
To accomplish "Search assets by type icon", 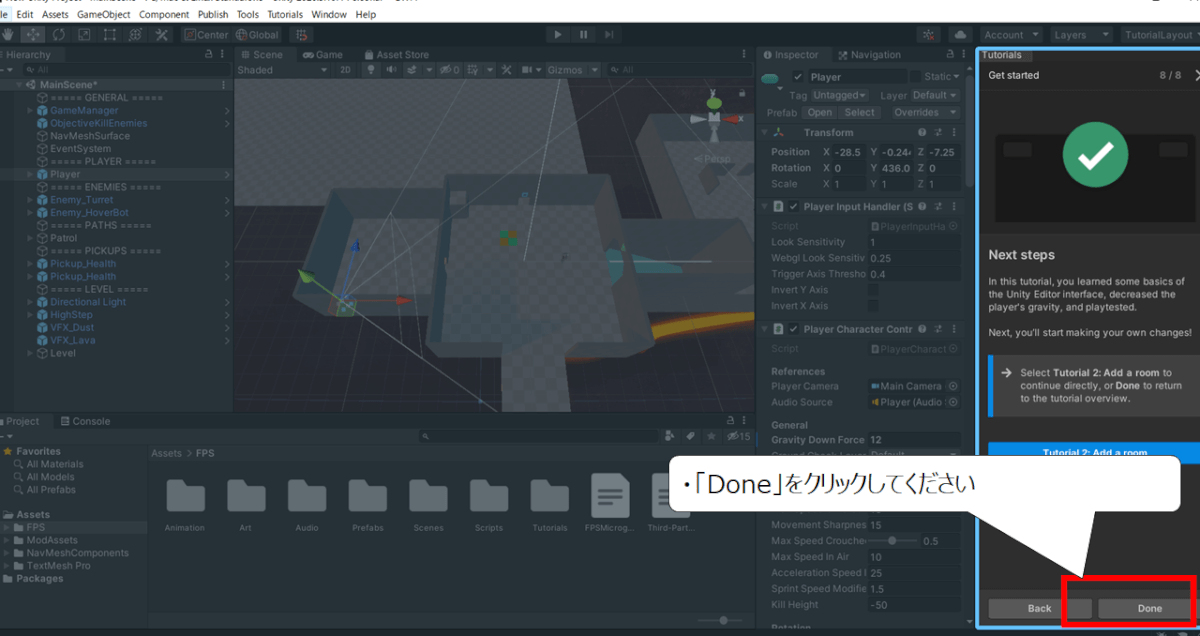I will point(669,436).
